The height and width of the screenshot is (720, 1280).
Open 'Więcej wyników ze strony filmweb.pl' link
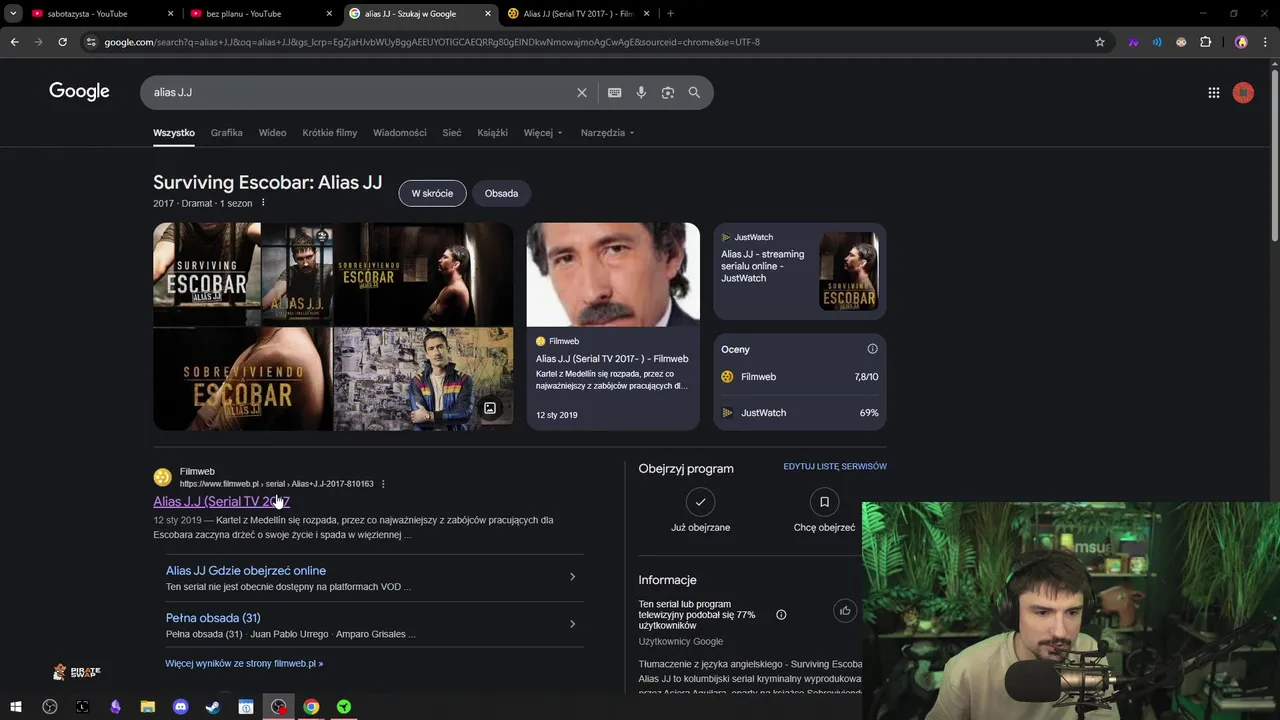point(244,663)
